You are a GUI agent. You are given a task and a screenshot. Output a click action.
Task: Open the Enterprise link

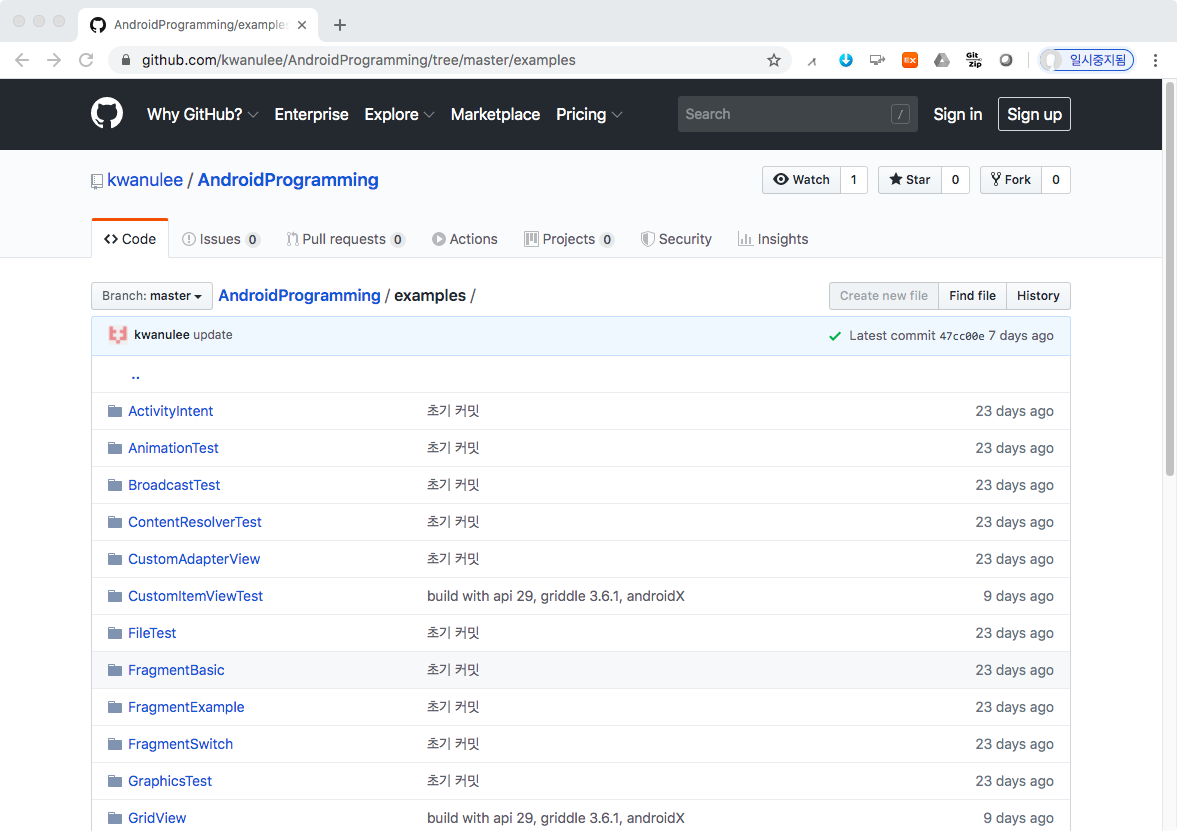pyautogui.click(x=312, y=114)
